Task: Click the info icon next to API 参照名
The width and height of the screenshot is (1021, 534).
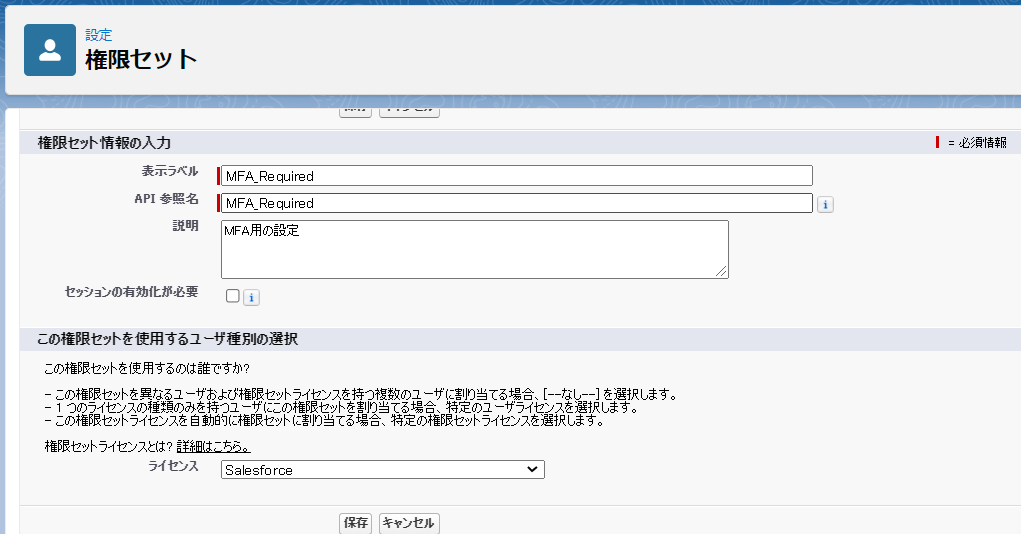Action: (x=825, y=204)
